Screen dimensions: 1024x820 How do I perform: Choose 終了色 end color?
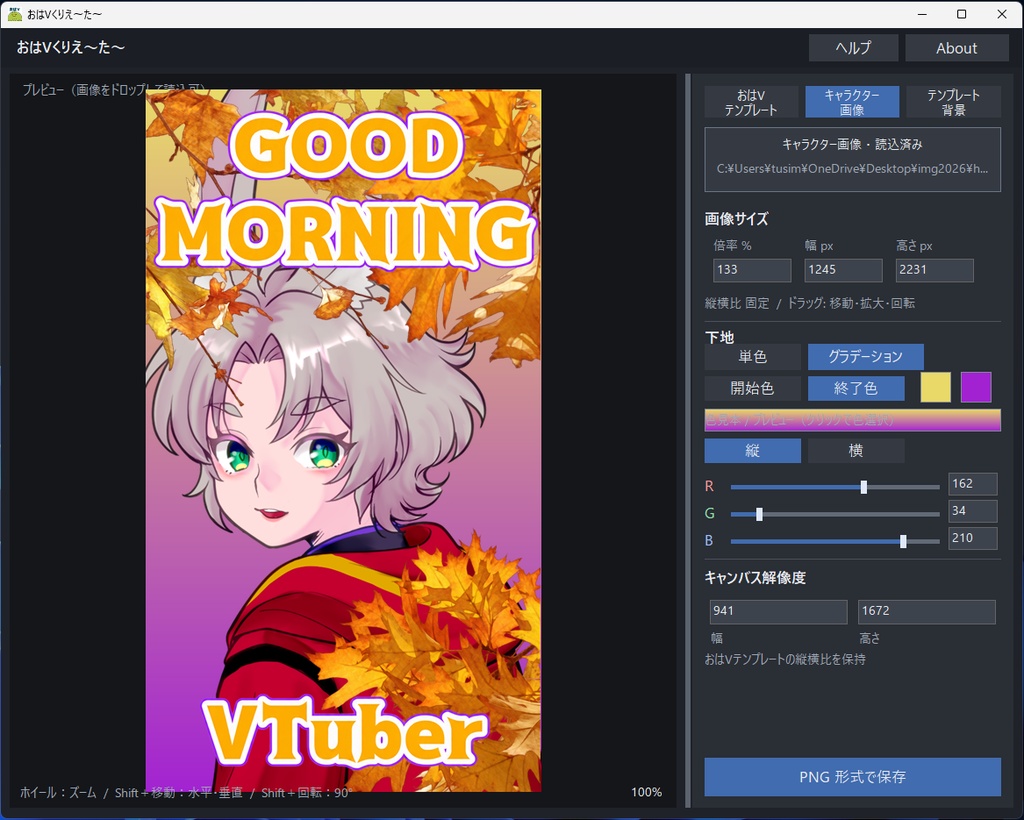[856, 388]
